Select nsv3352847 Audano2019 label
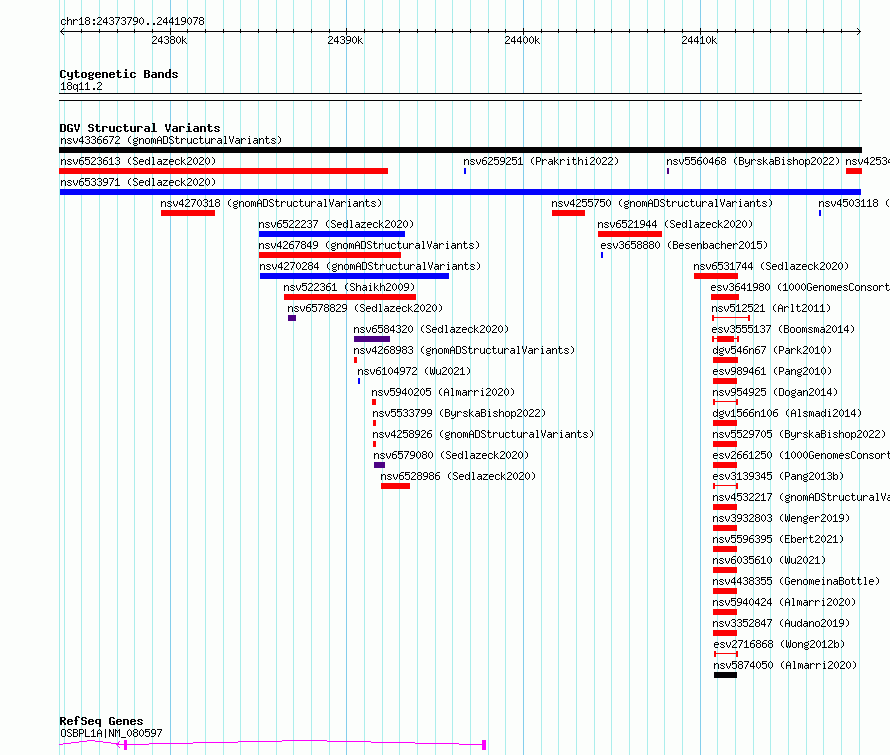 pos(781,623)
